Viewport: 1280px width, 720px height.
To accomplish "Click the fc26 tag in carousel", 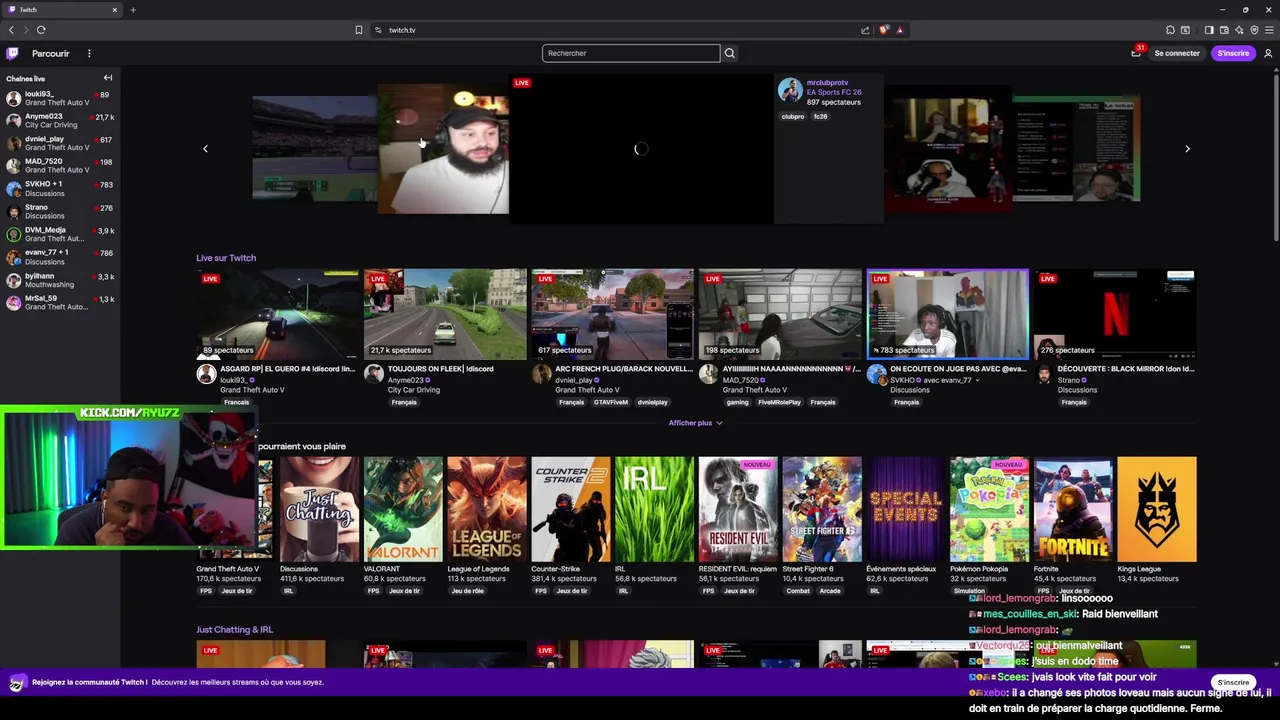I will pos(820,117).
